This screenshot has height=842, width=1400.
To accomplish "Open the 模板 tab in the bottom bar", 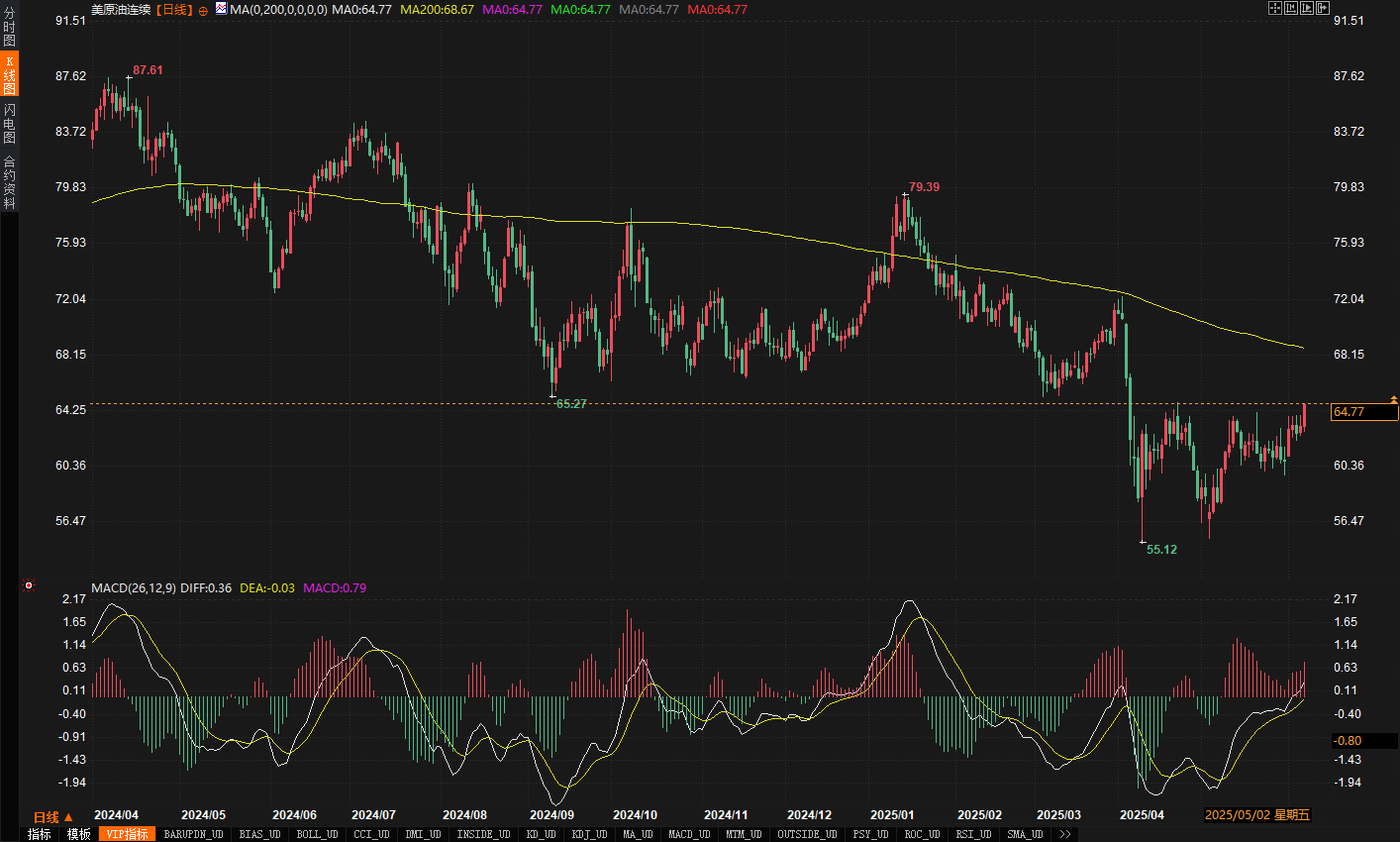I will point(78,834).
